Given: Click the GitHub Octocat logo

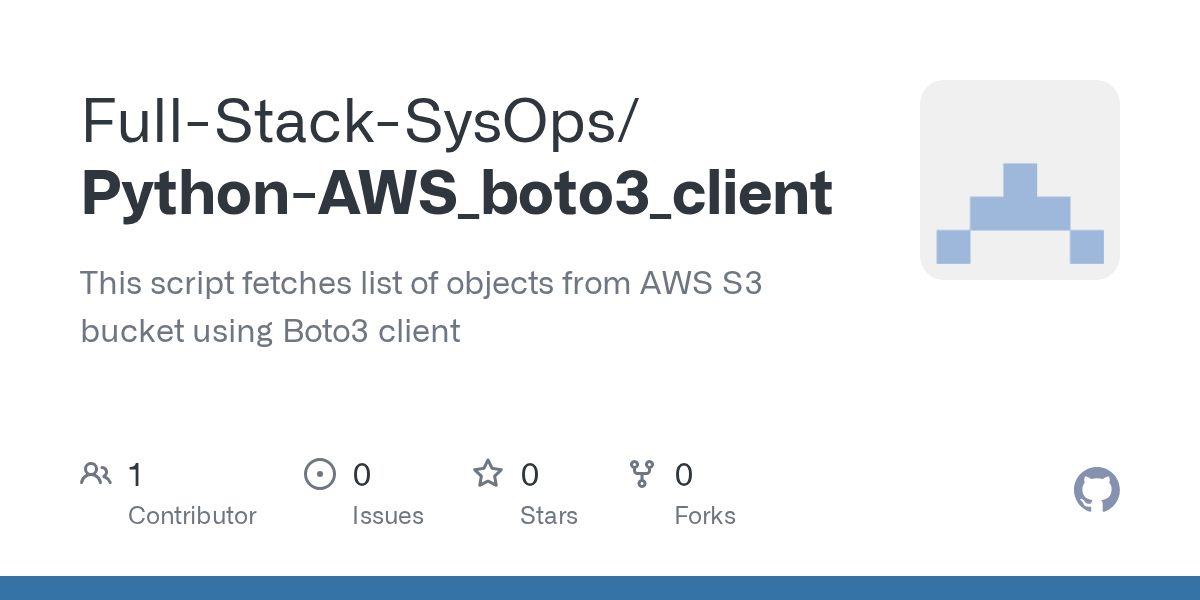Looking at the screenshot, I should click(x=1096, y=490).
